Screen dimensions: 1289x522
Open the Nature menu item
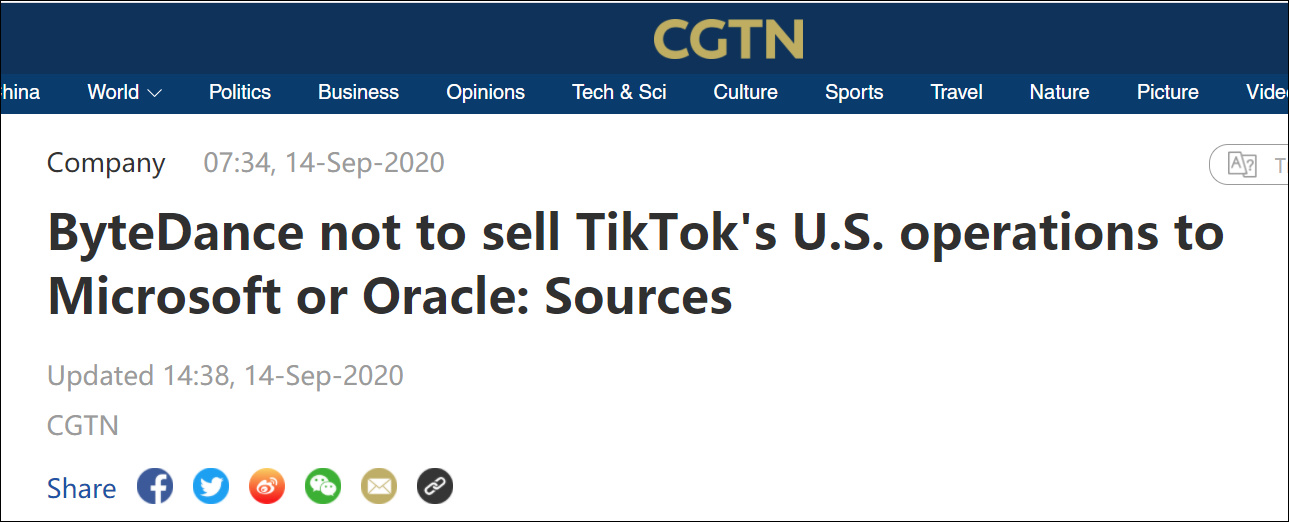point(1059,92)
